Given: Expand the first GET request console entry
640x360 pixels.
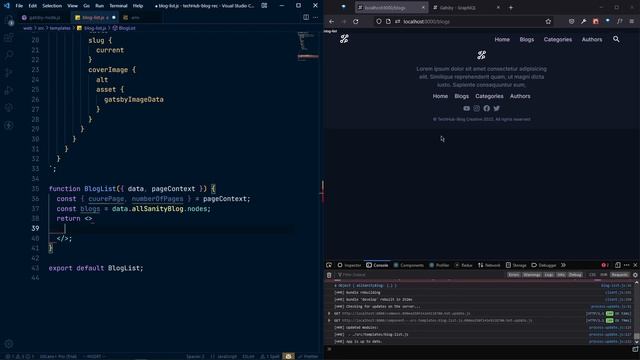Looking at the screenshot, I should [329, 313].
